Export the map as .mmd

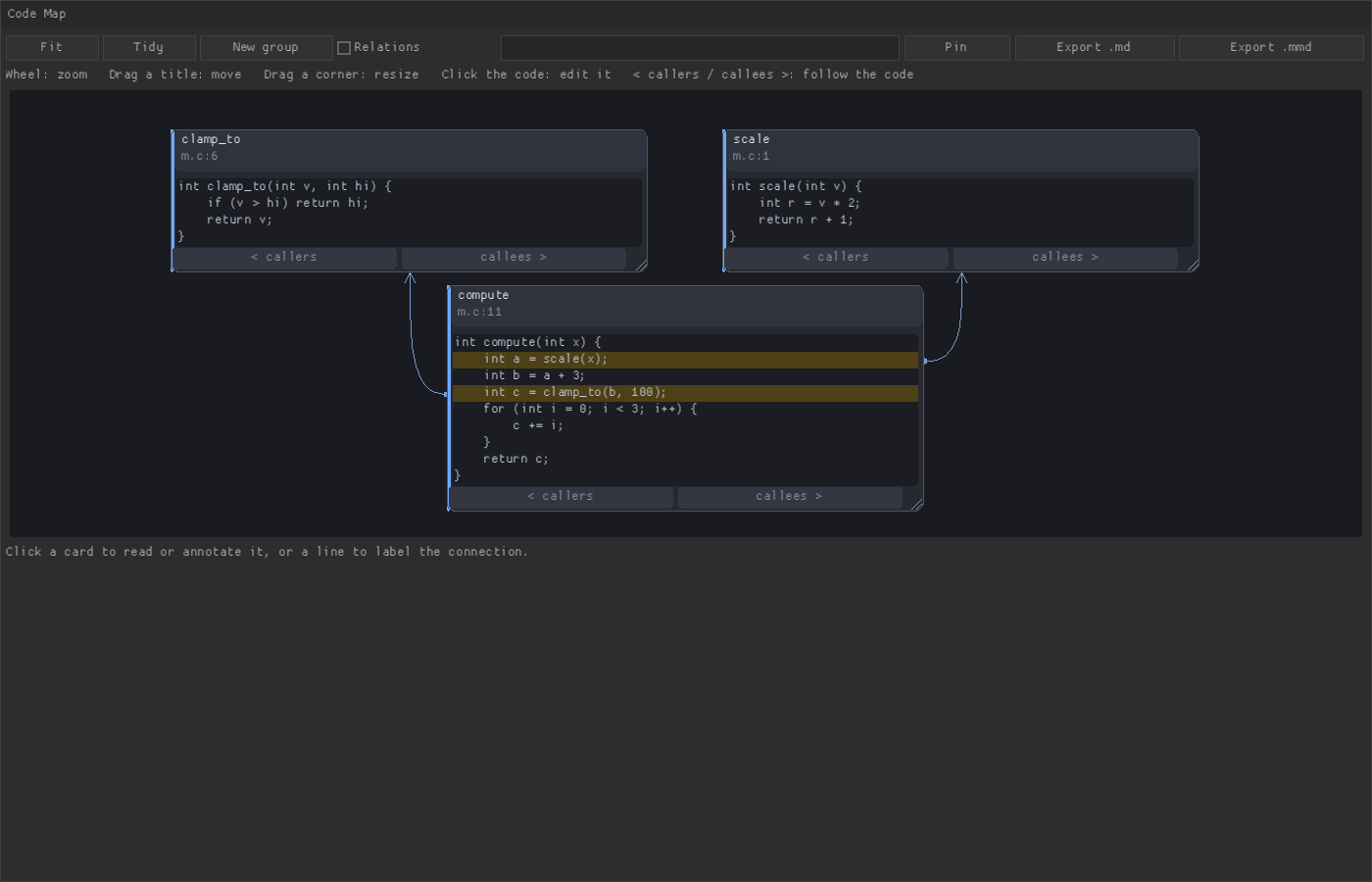pos(1271,47)
